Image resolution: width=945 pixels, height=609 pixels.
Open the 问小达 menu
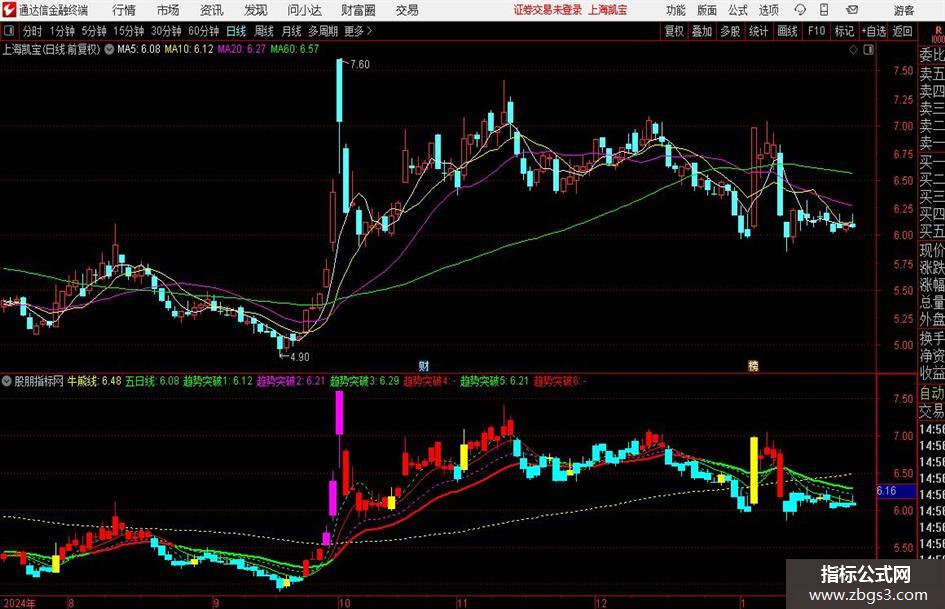(304, 10)
